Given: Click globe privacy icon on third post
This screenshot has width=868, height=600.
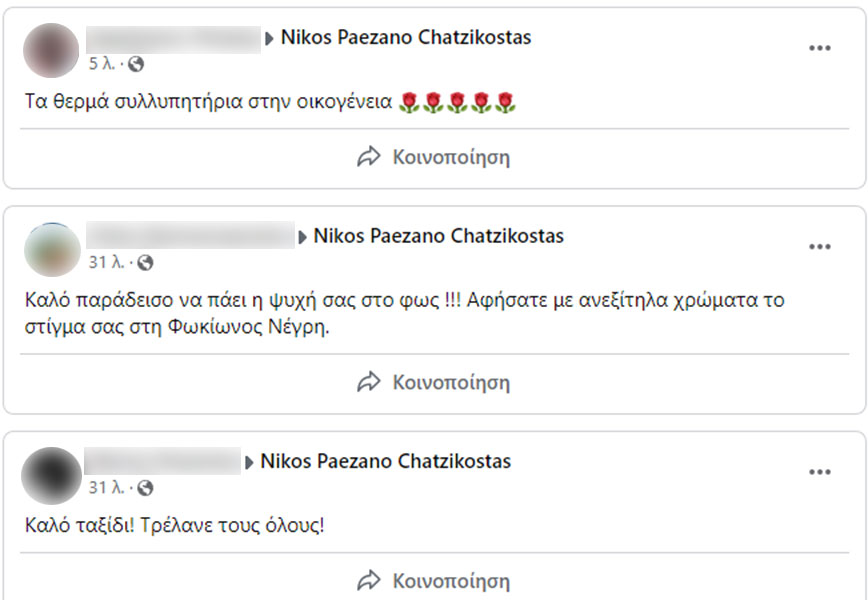Looking at the screenshot, I should 144,488.
